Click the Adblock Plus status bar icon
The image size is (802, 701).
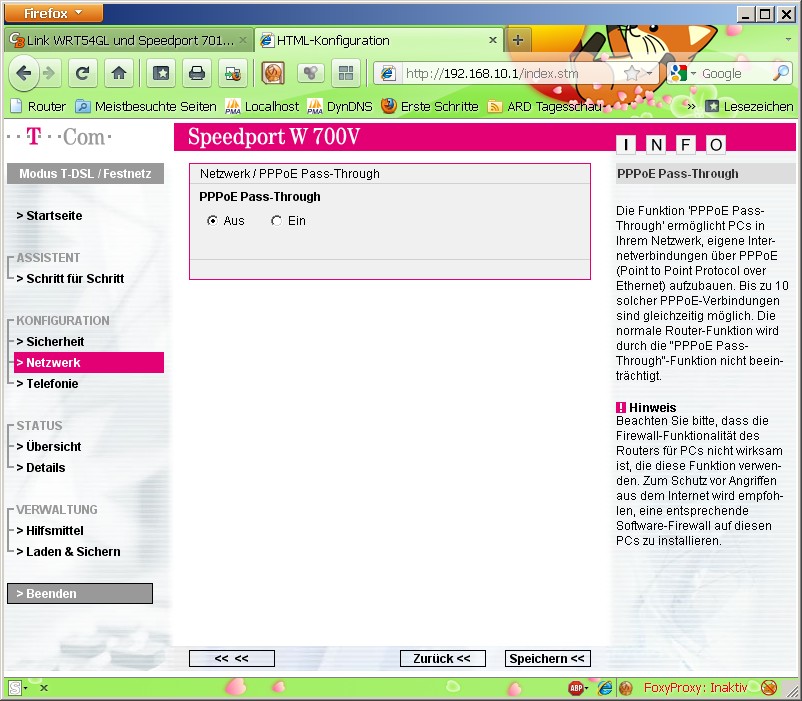click(575, 688)
